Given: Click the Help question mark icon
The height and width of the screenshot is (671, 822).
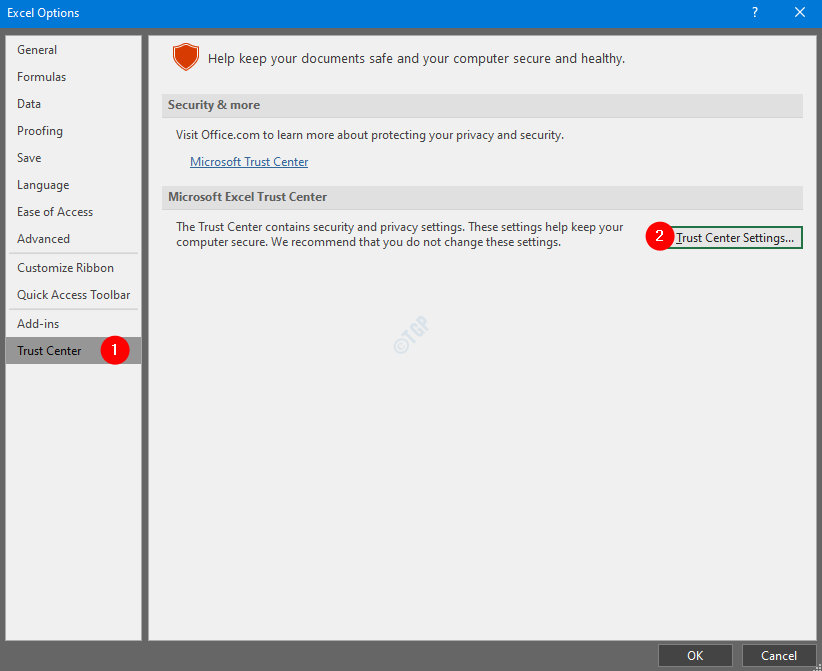Looking at the screenshot, I should [x=754, y=13].
